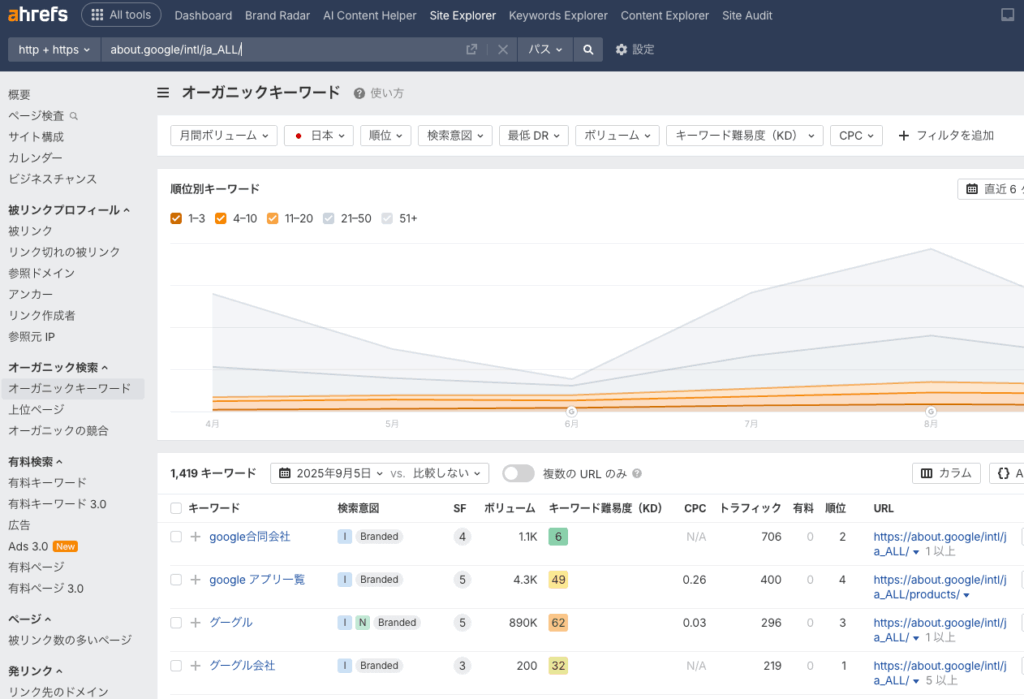Viewport: 1024px width, 699px height.
Task: Click the settings gear icon
Action: 621,49
